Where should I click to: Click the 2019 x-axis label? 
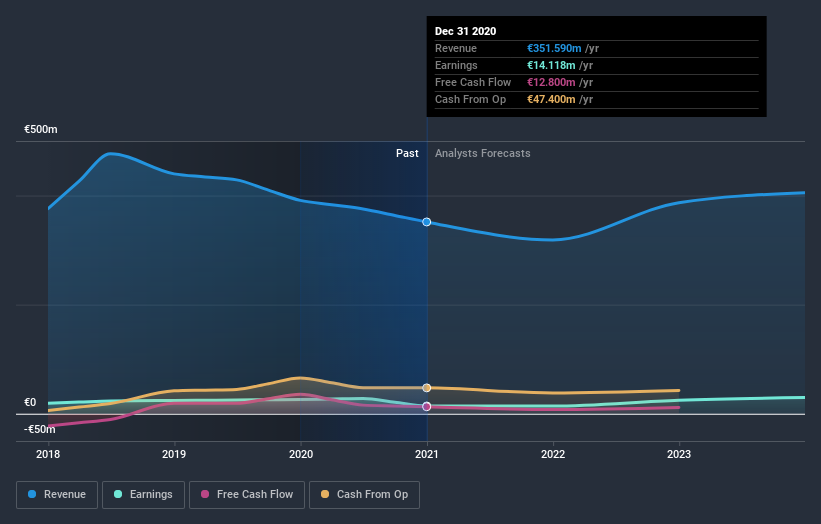(x=174, y=454)
